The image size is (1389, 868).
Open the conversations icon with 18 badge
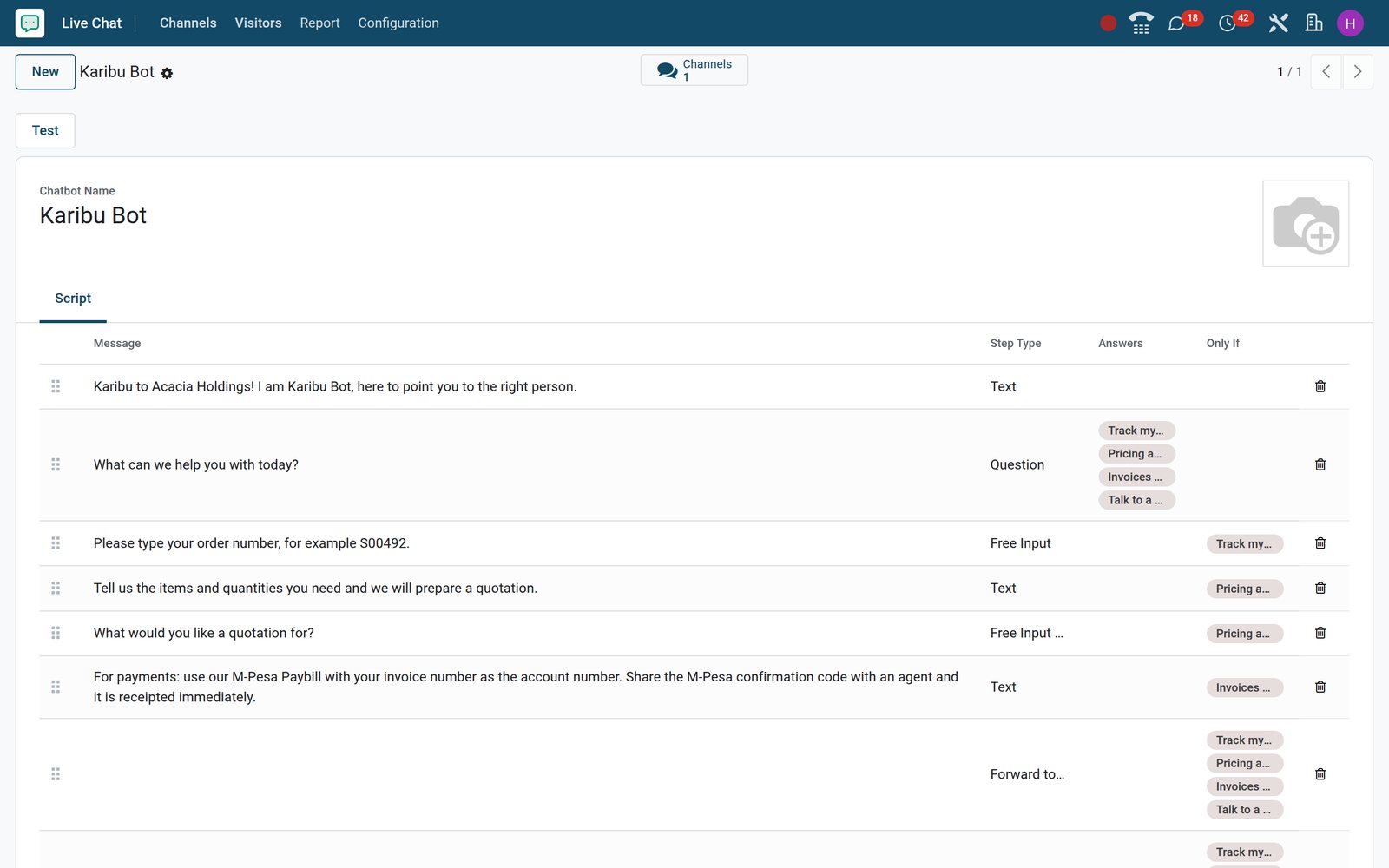click(1176, 23)
